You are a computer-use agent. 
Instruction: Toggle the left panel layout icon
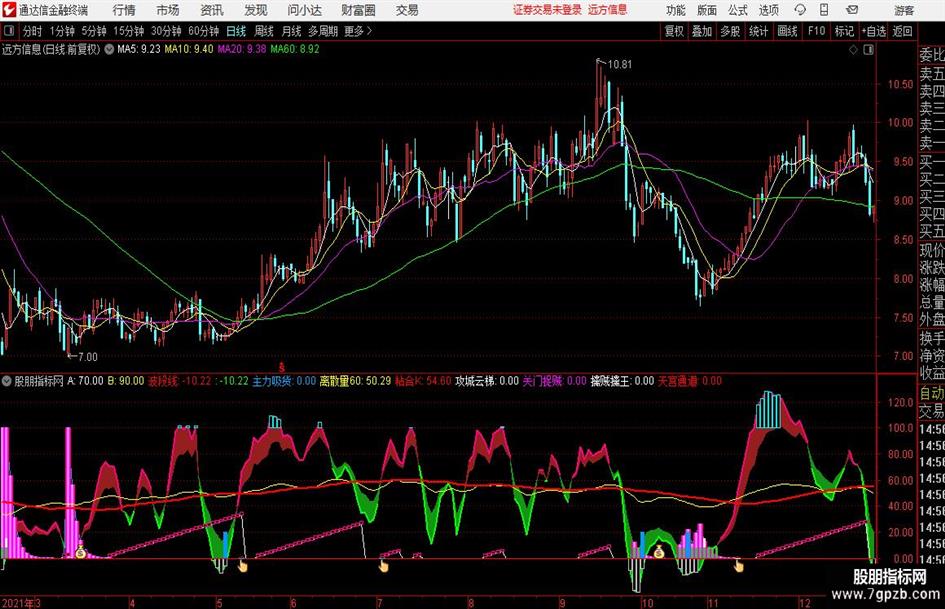click(9, 31)
